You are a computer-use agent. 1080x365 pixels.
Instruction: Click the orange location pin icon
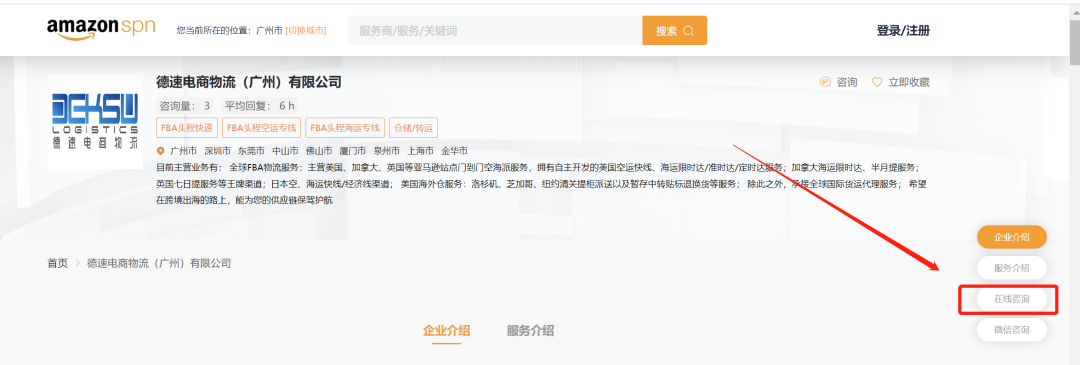(x=161, y=151)
